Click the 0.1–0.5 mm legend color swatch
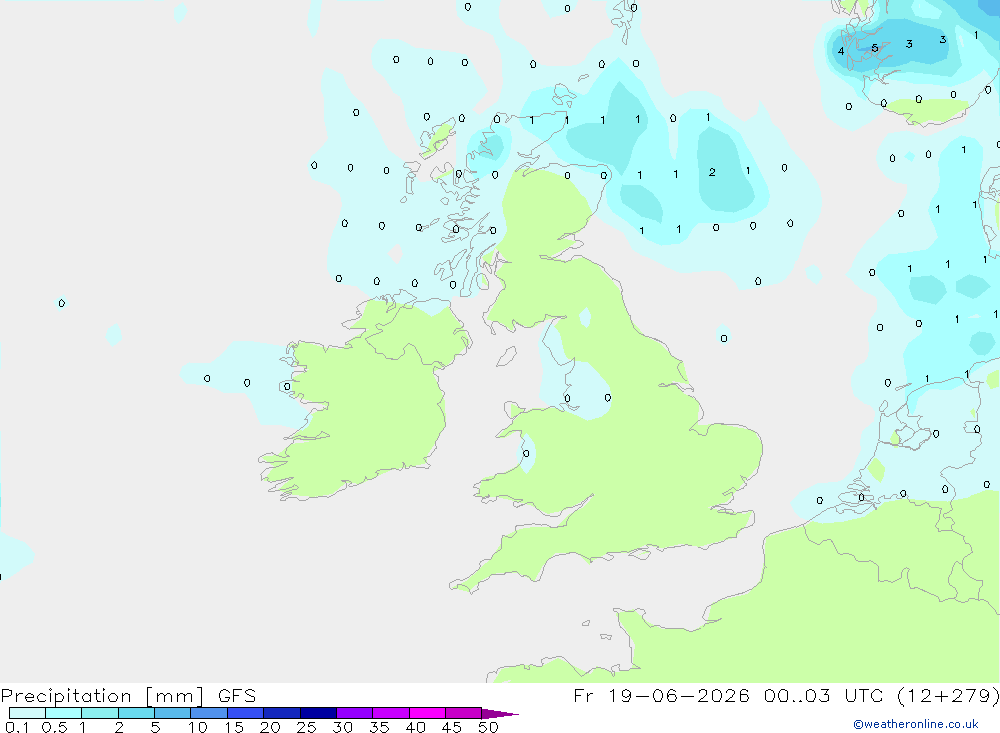Screen dimensions: 1000x733 (27, 713)
